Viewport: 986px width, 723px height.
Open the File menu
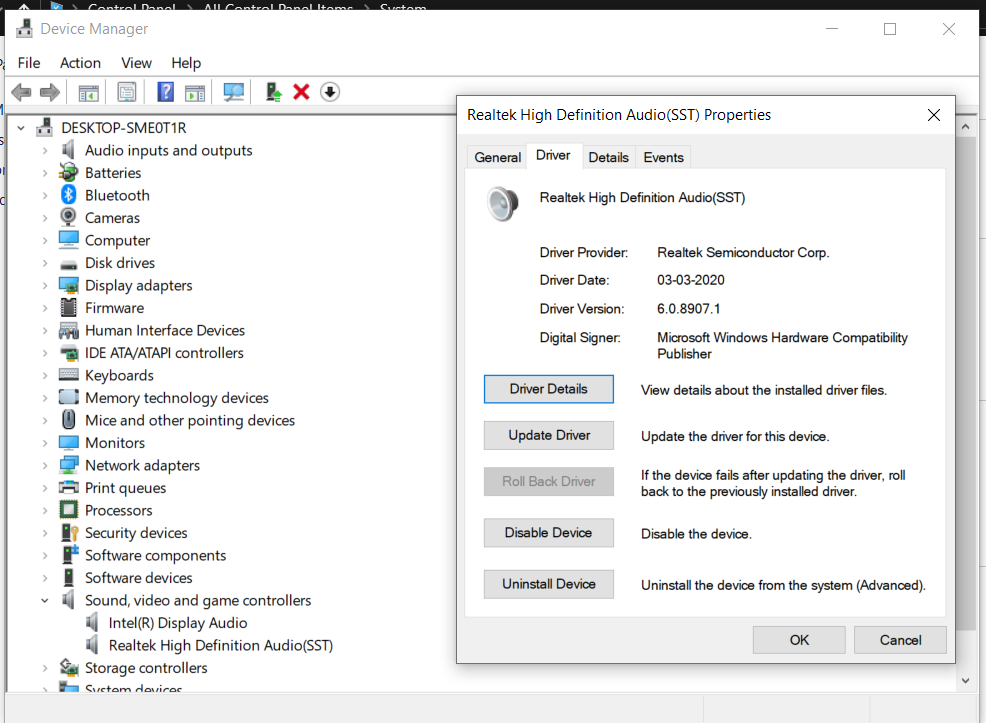coord(29,63)
